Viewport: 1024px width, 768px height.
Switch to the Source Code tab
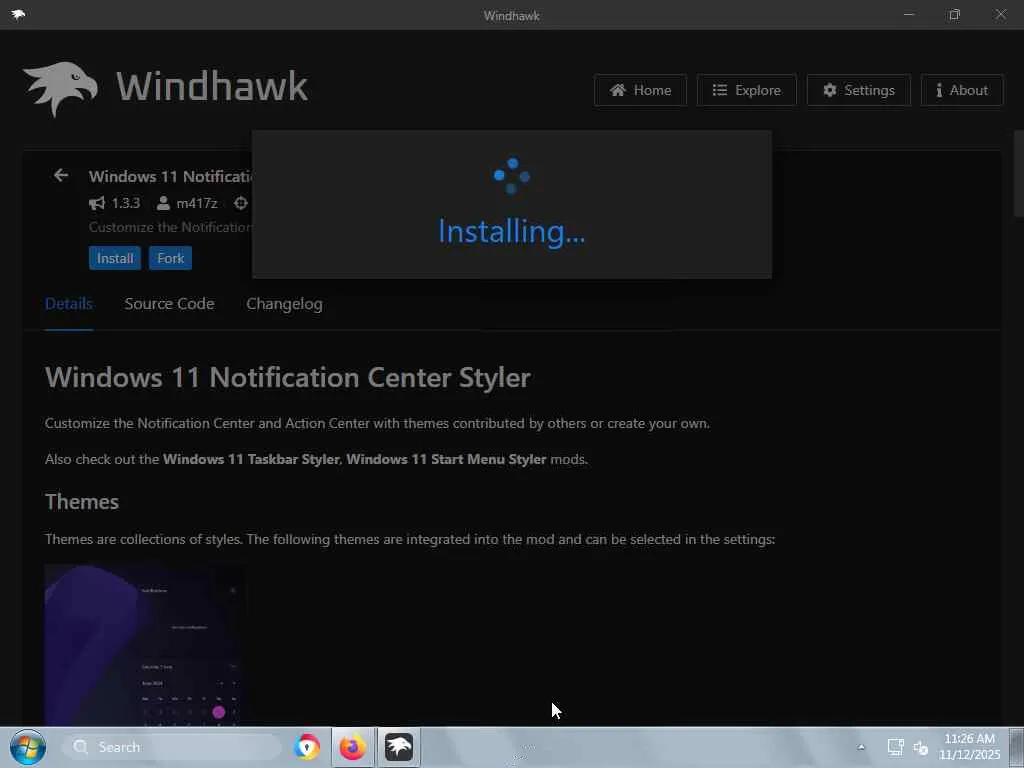tap(169, 304)
